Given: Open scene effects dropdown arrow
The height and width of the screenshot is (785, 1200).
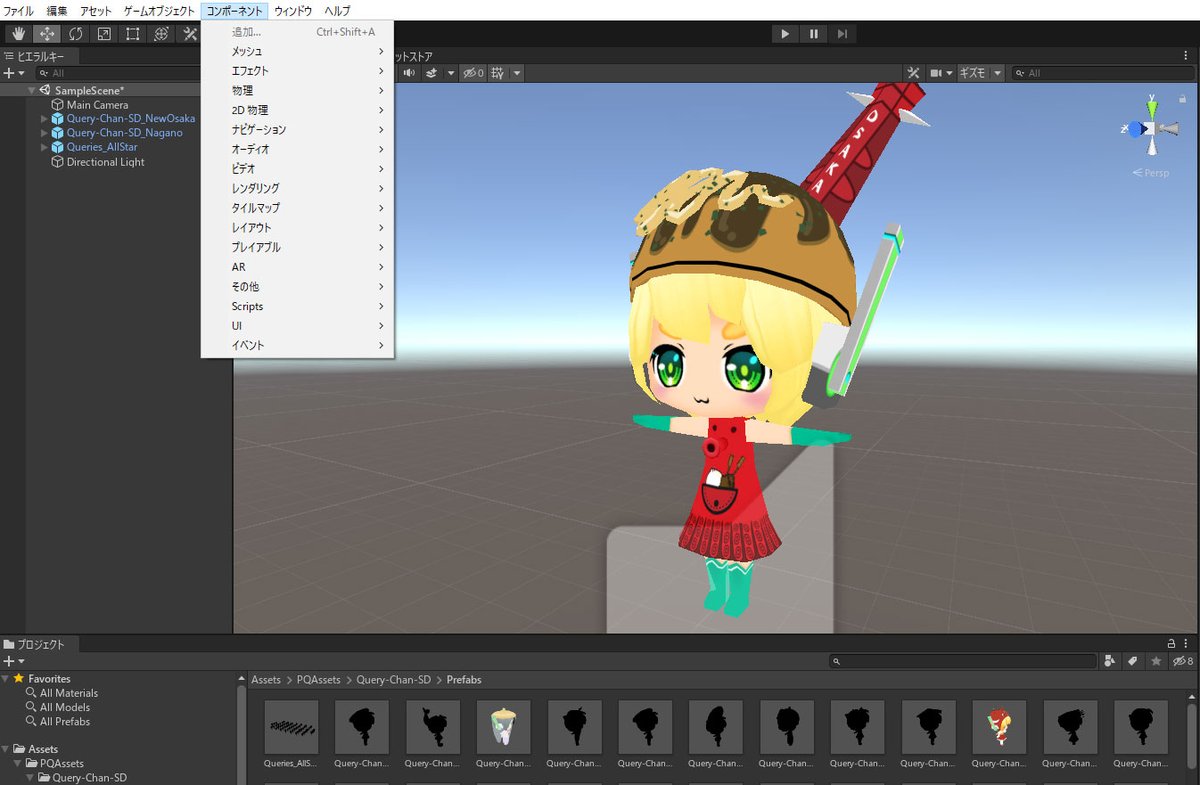Looking at the screenshot, I should pos(450,73).
